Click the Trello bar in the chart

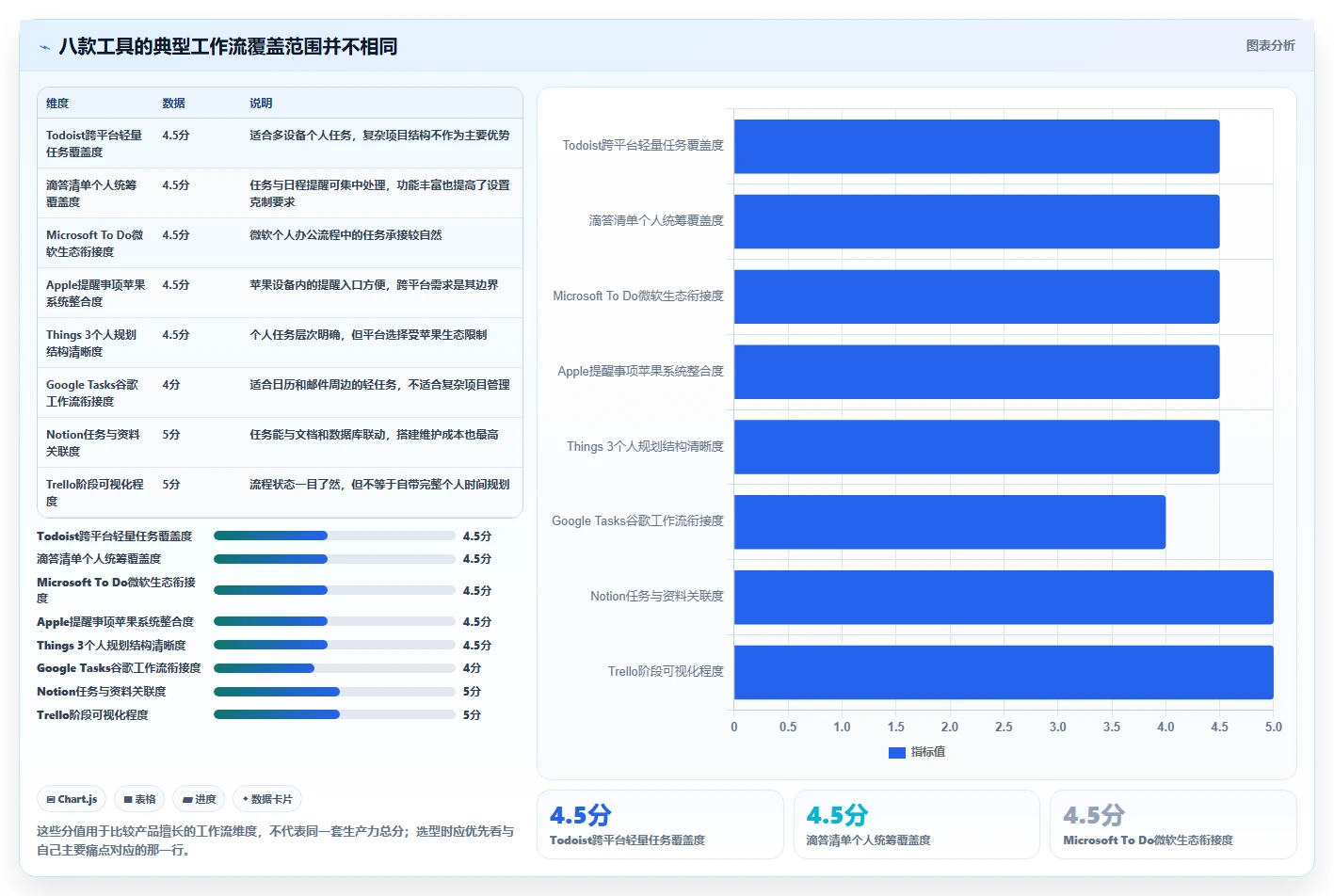click(1004, 672)
